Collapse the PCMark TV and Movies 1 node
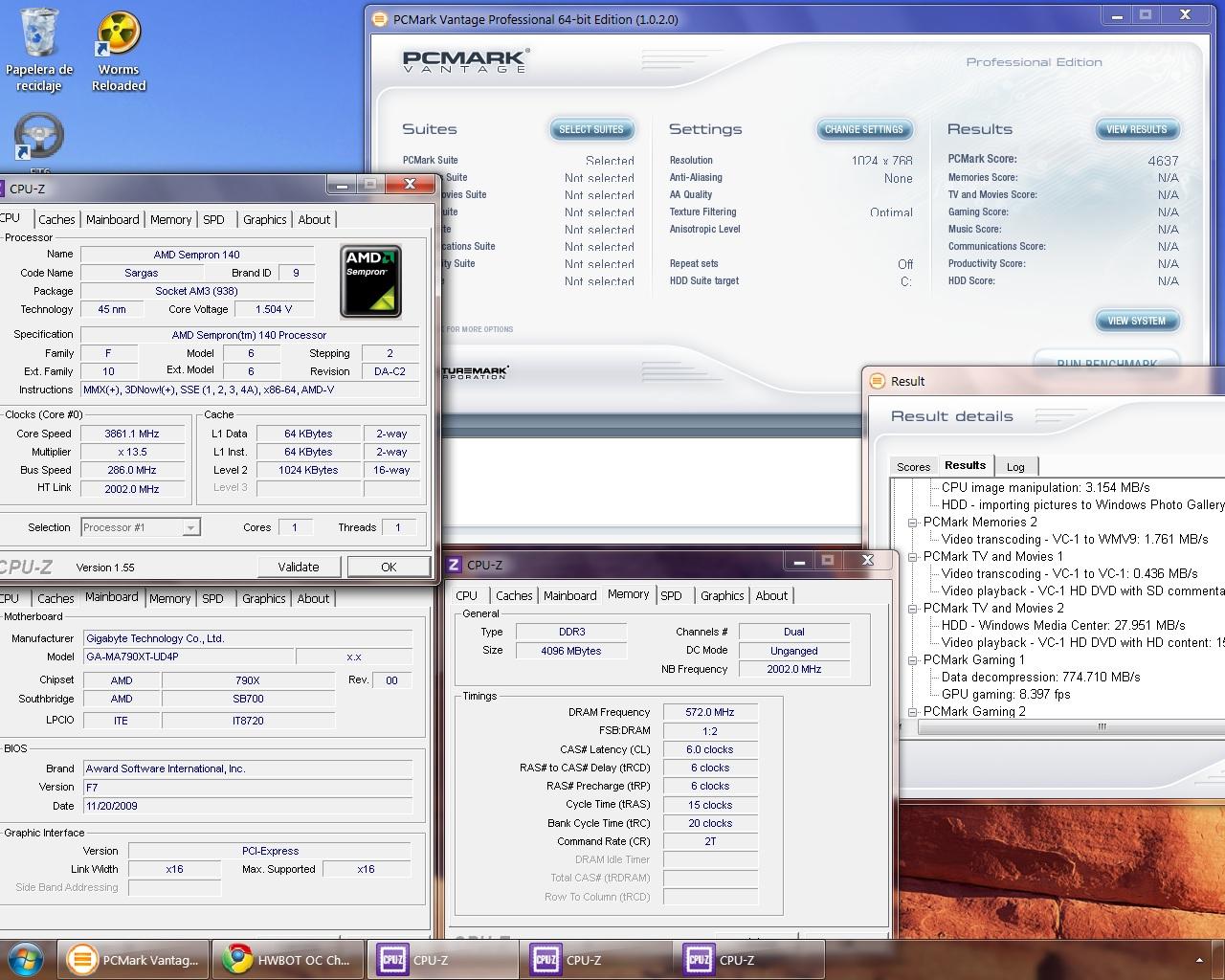 click(912, 557)
